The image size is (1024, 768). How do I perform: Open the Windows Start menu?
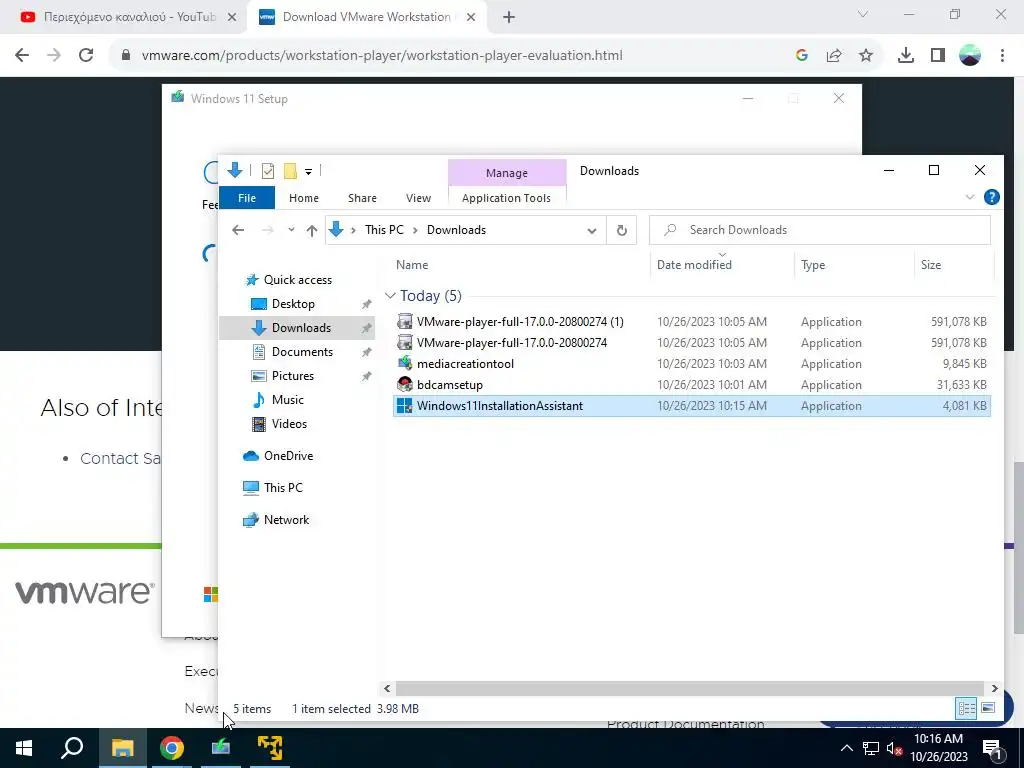[x=24, y=748]
